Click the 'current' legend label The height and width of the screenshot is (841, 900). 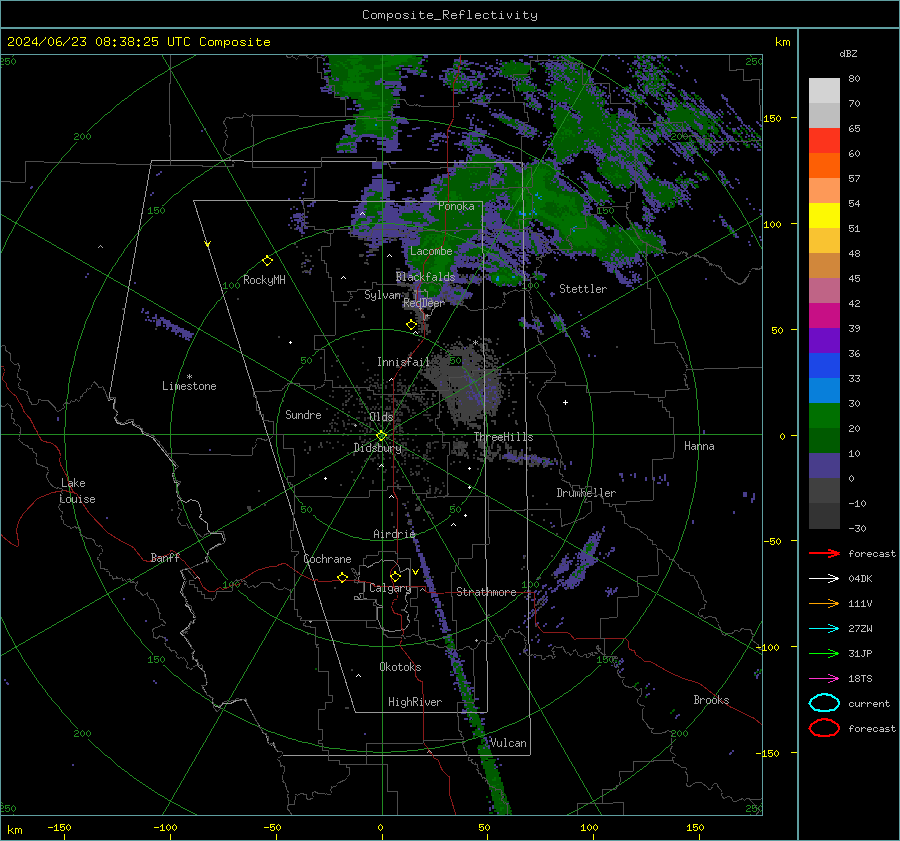click(869, 703)
